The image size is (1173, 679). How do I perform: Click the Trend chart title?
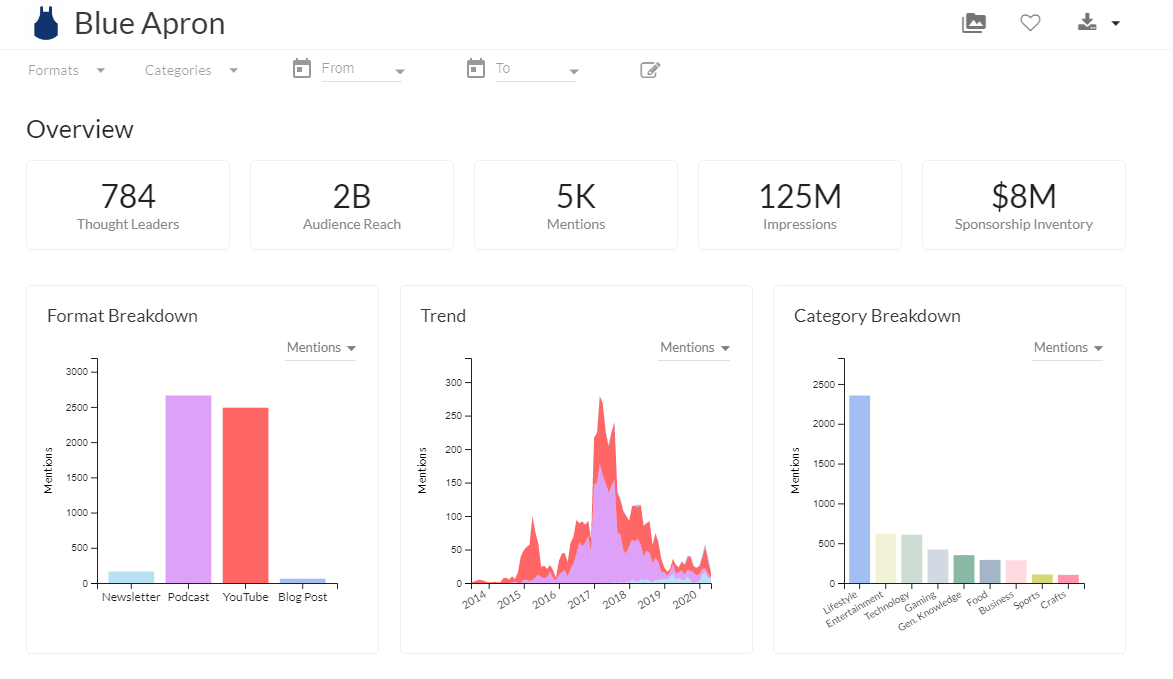point(443,316)
